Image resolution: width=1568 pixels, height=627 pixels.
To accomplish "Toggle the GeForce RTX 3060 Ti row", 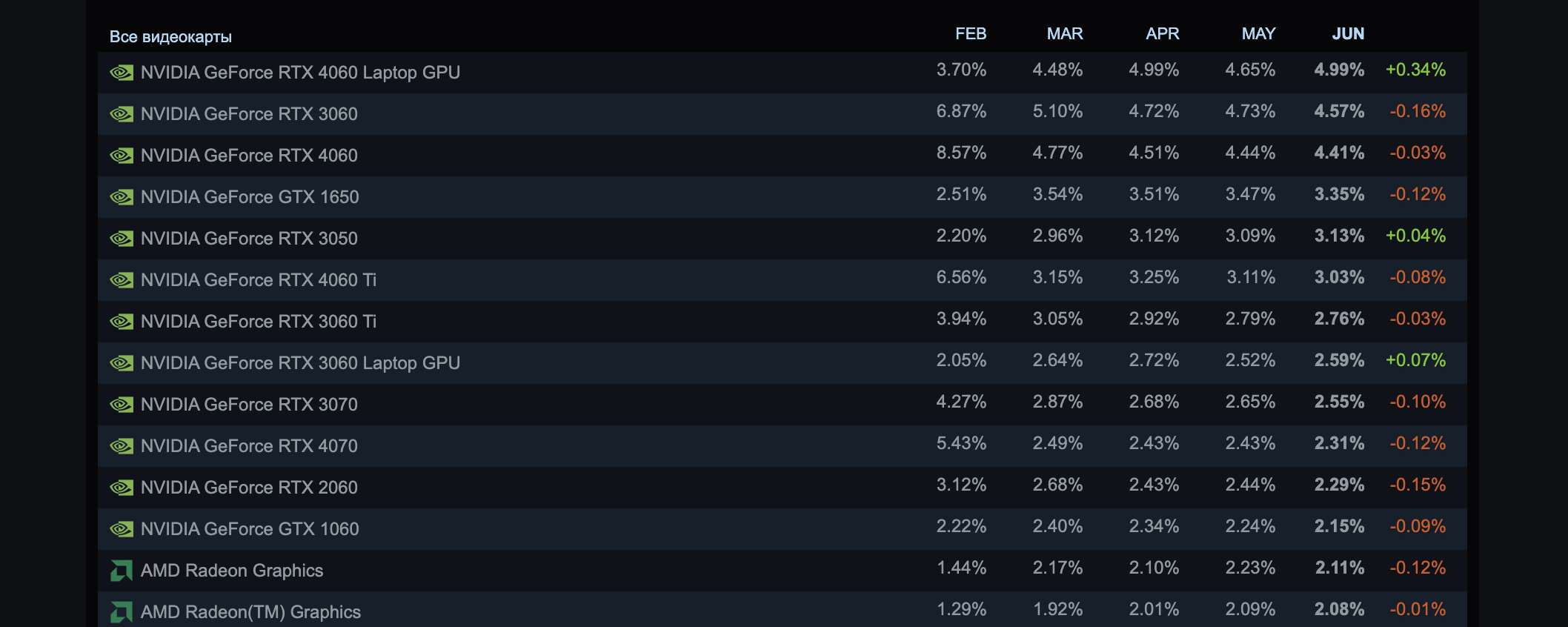I will coord(259,321).
